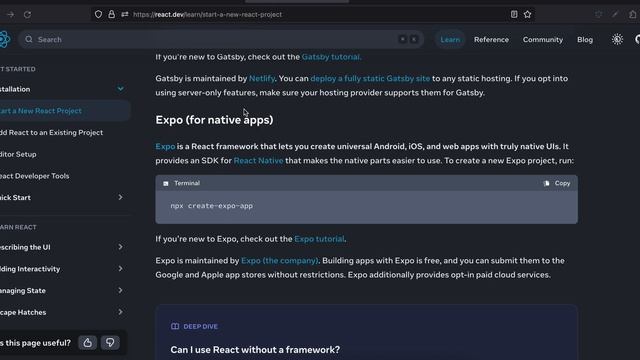Screen dimensions: 640x360
Task: Click the Quick Start sidebar label
Action: [16, 198]
